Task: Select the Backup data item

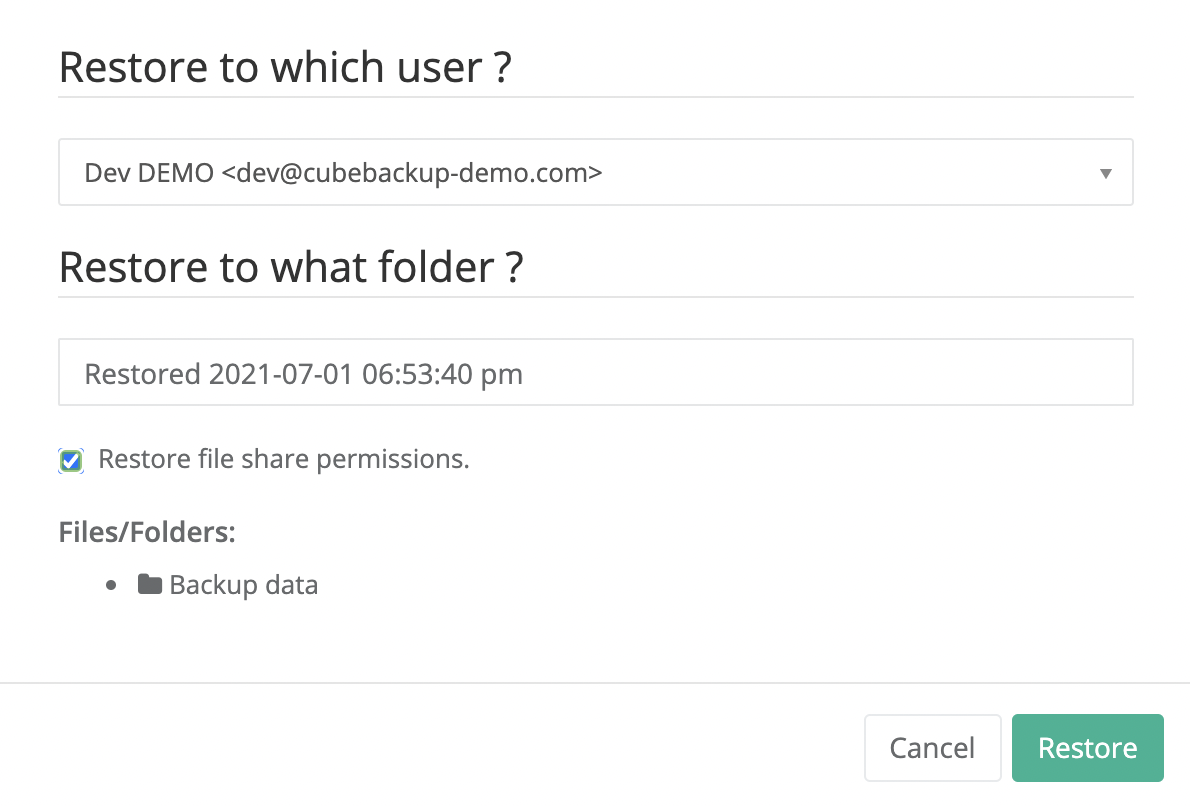Action: point(243,584)
